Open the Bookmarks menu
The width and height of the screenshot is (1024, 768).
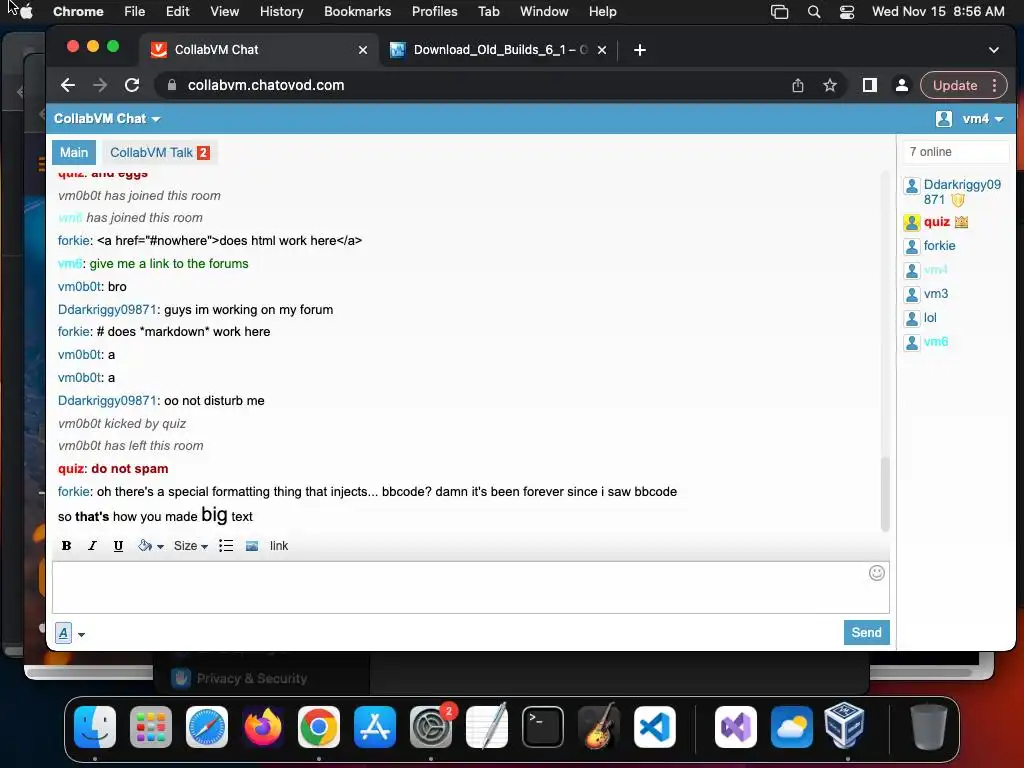pos(357,12)
